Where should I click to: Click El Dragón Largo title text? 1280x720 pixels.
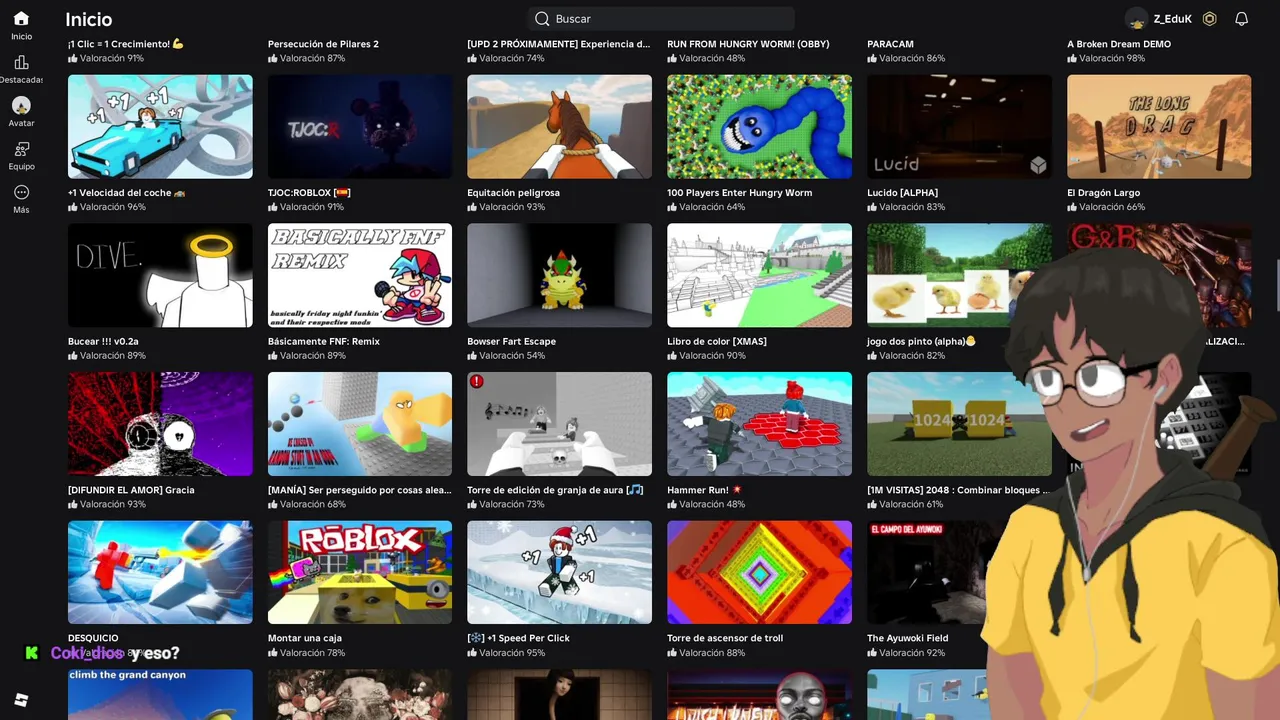1103,193
